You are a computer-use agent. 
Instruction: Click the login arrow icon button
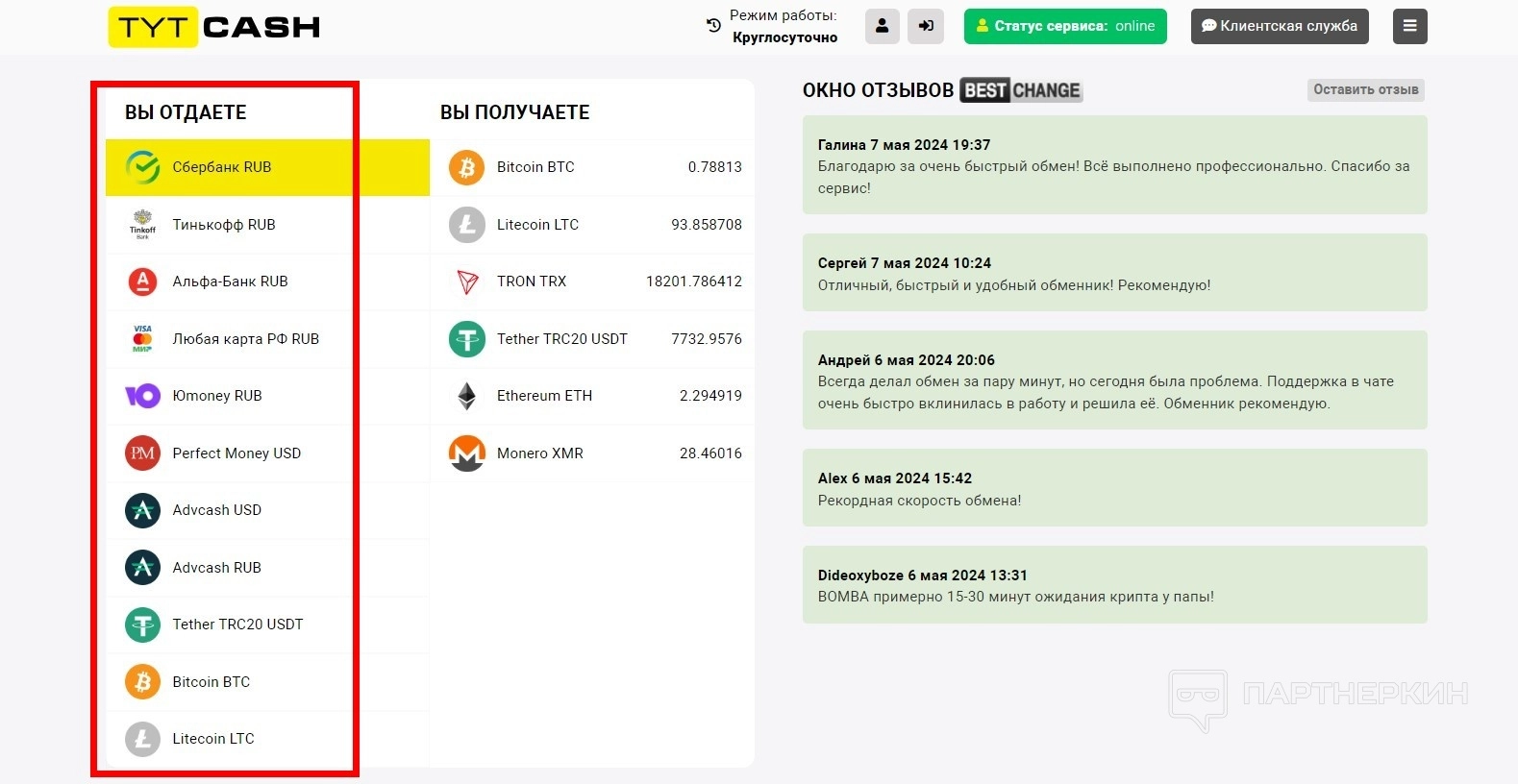pyautogui.click(x=926, y=26)
